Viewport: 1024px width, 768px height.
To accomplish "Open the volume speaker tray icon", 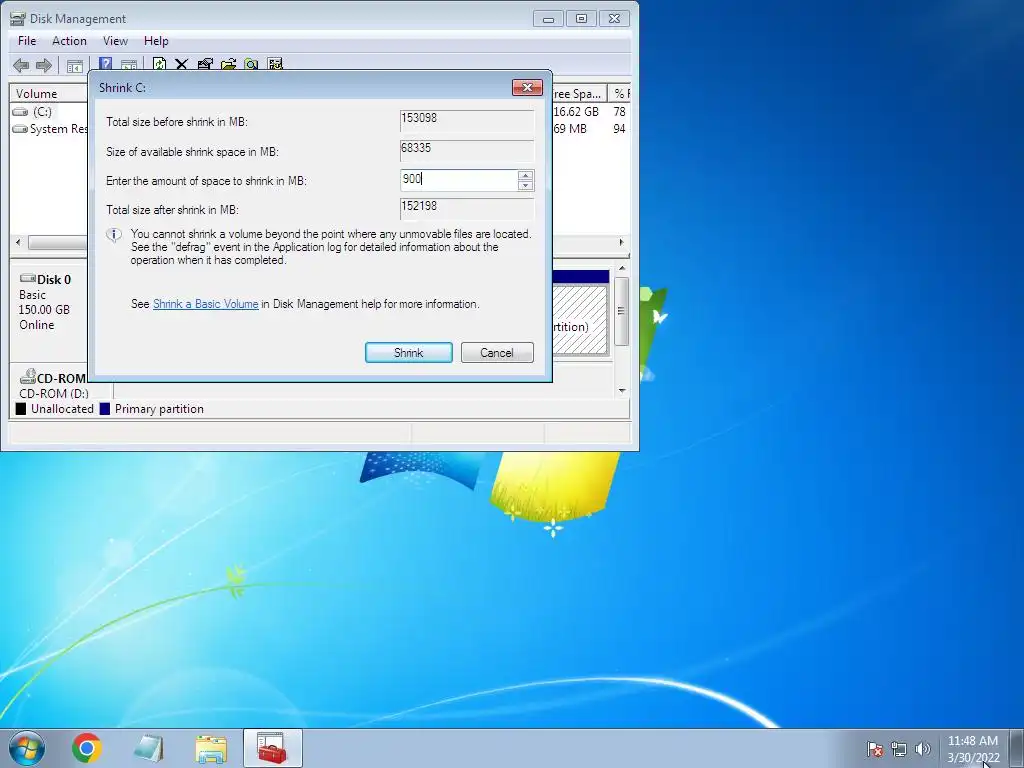I will coord(922,749).
